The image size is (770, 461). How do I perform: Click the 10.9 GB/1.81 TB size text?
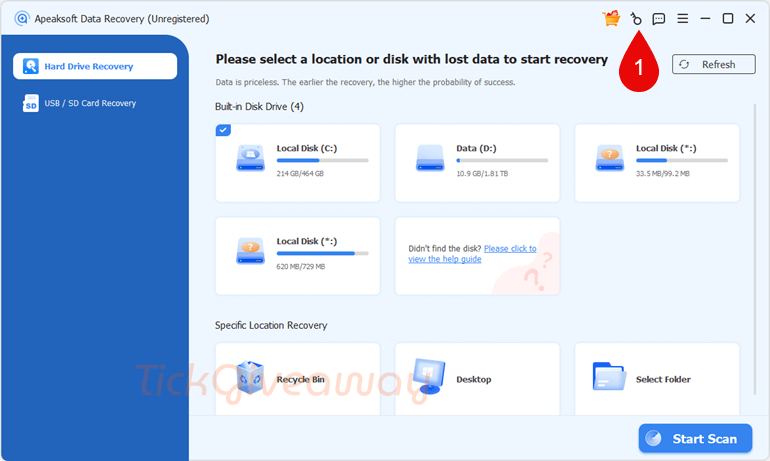(482, 174)
